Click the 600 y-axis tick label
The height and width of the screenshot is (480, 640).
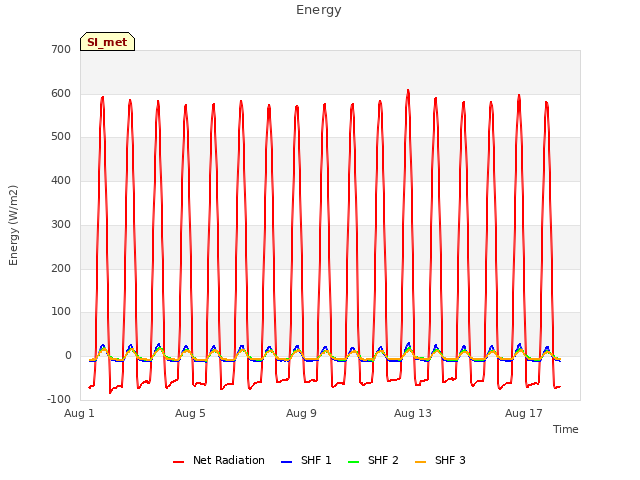61,93
